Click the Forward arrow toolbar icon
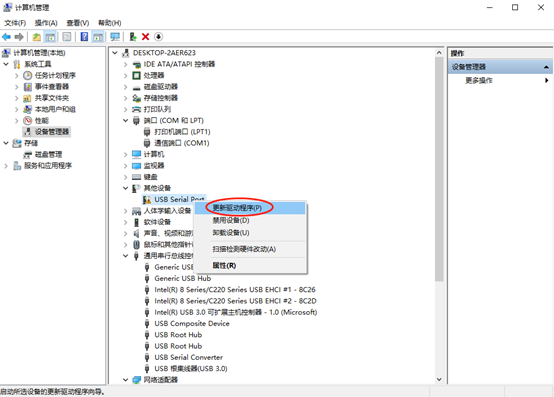 [x=19, y=36]
